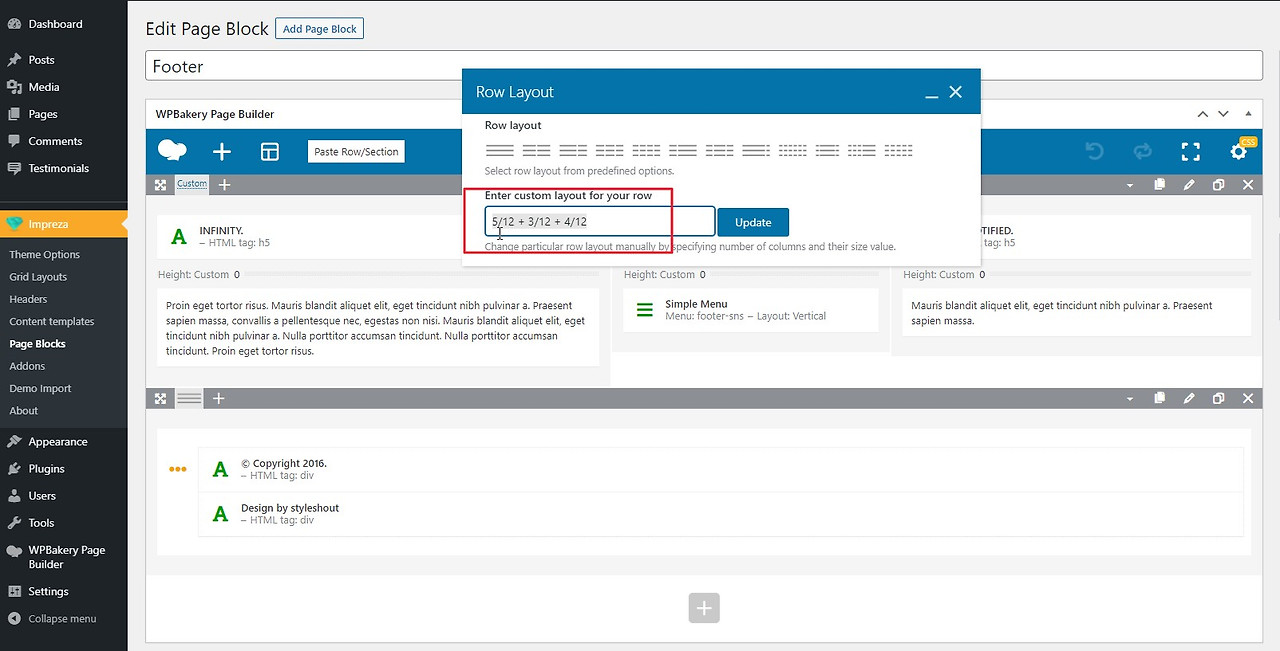
Task: Add a new element with the toolbar plus
Action: (x=222, y=152)
